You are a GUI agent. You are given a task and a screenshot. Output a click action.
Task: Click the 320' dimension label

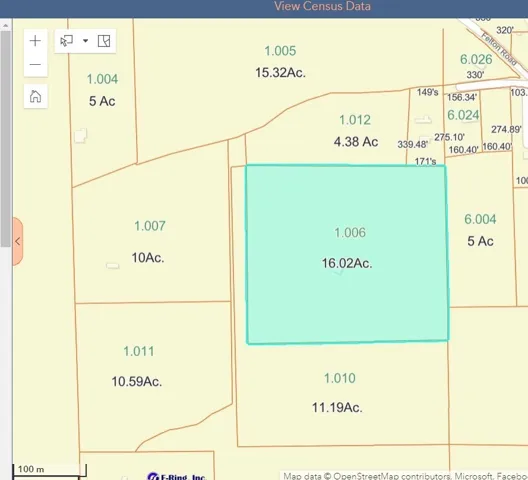[x=504, y=30]
